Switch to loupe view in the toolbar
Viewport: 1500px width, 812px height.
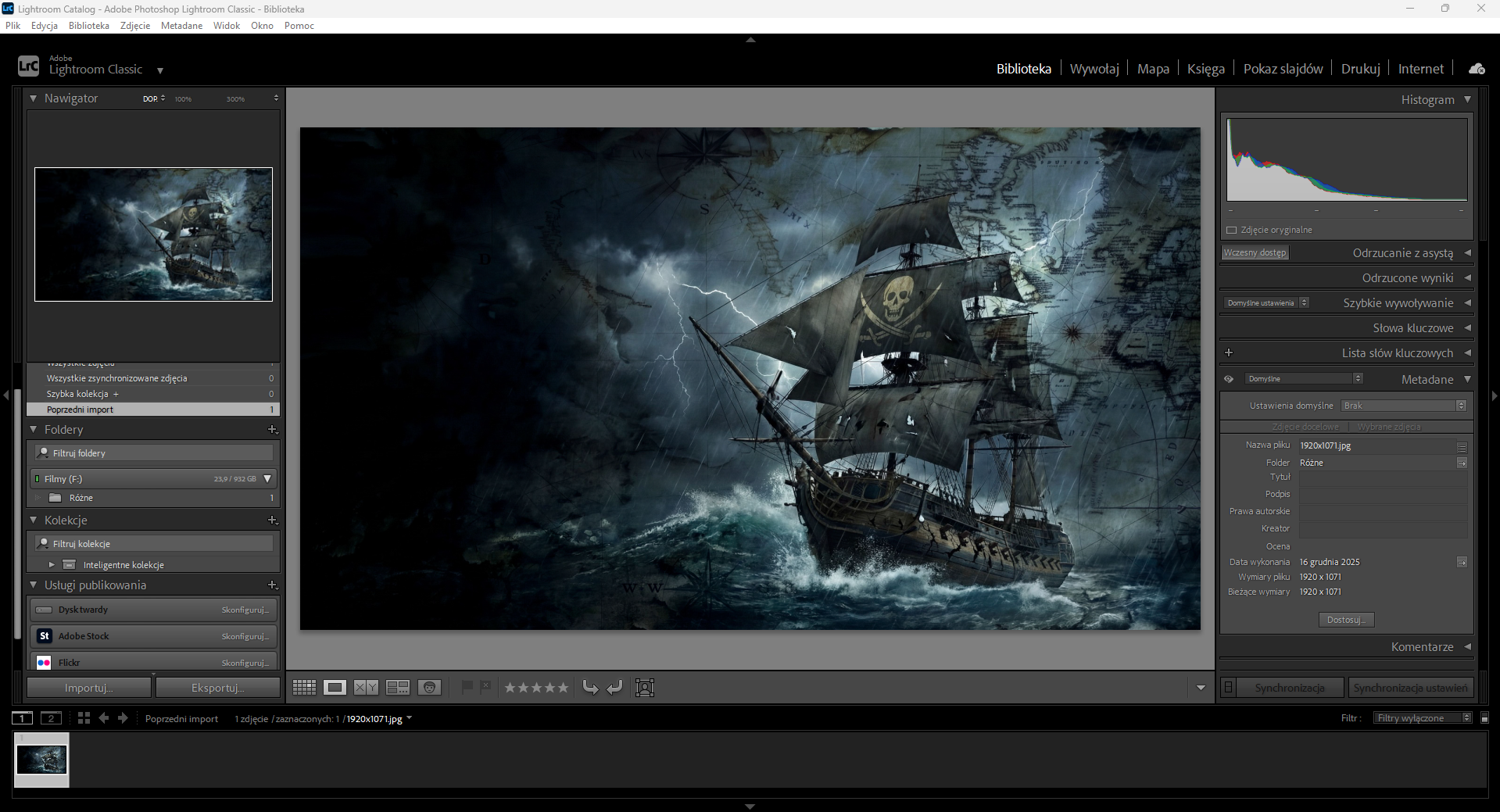coord(335,688)
